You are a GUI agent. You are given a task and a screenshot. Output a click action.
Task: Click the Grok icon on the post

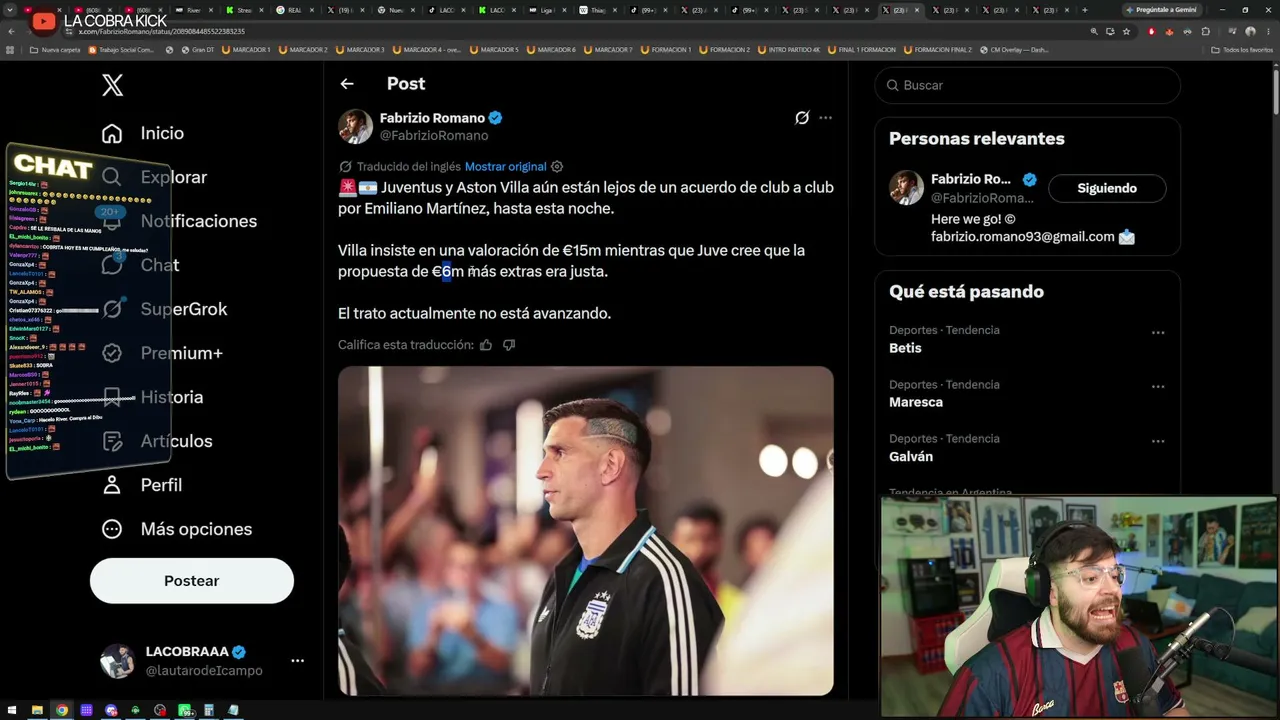801,118
